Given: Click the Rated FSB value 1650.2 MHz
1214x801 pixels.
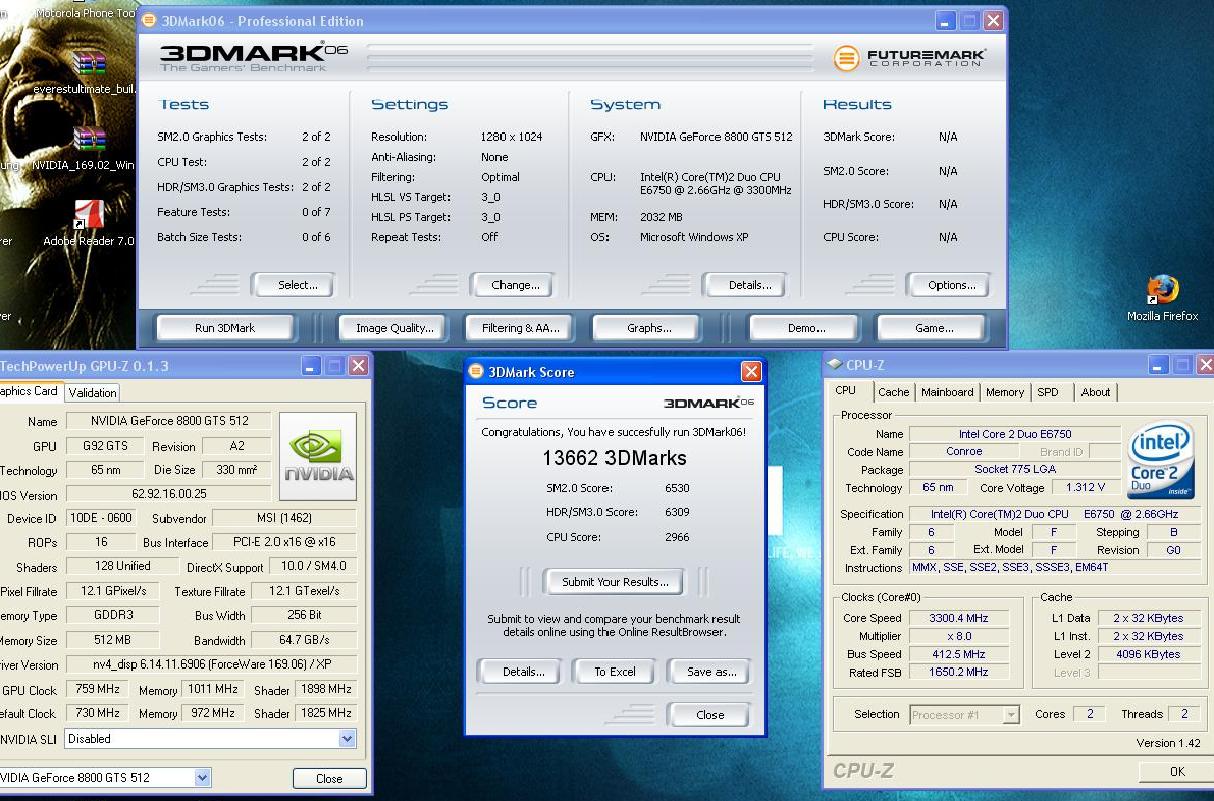Looking at the screenshot, I should pyautogui.click(x=958, y=673).
